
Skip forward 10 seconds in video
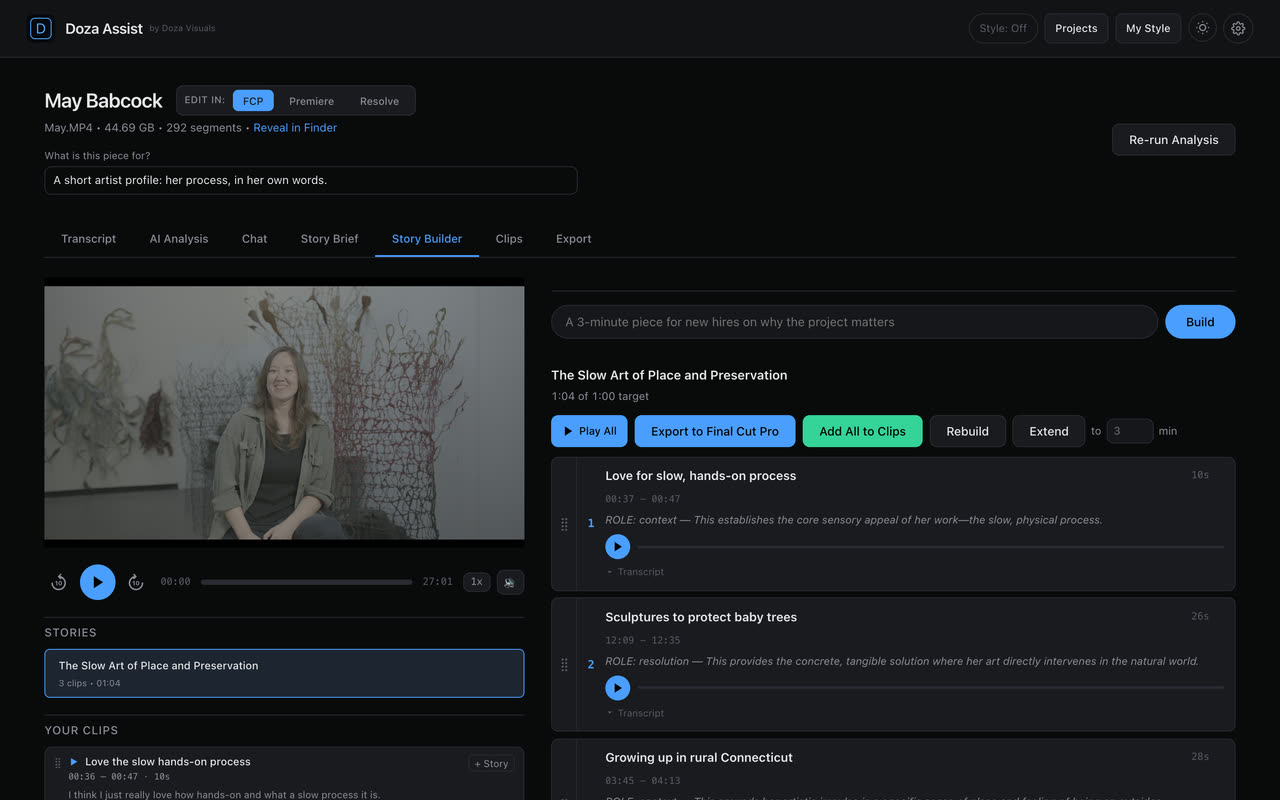click(136, 582)
